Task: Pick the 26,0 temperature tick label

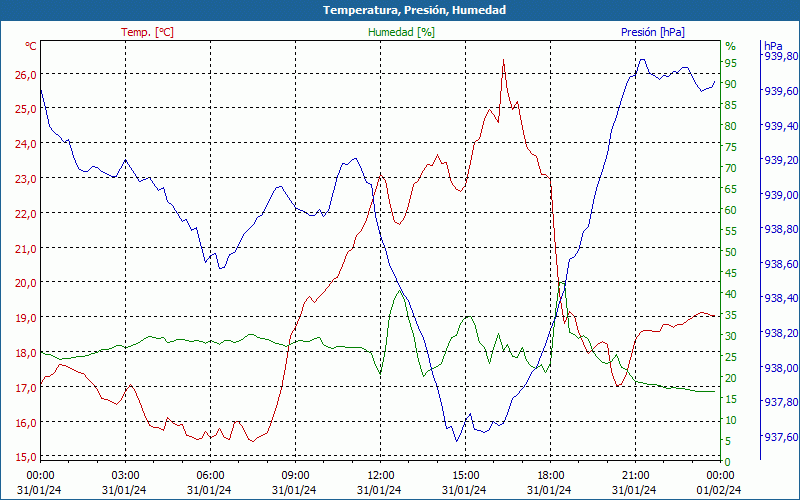Action: [26, 75]
